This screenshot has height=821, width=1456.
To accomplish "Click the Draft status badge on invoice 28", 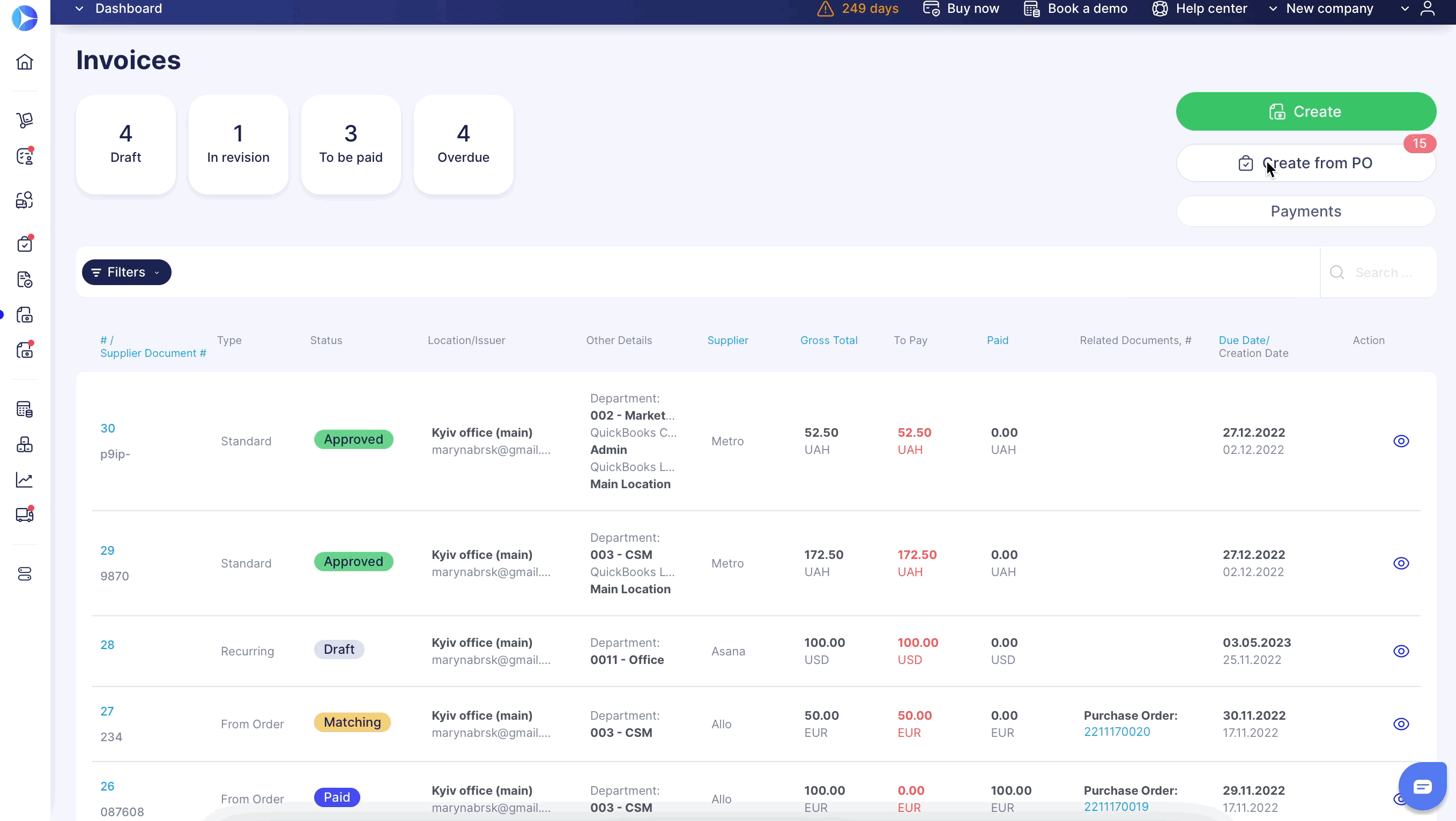I will click(339, 649).
